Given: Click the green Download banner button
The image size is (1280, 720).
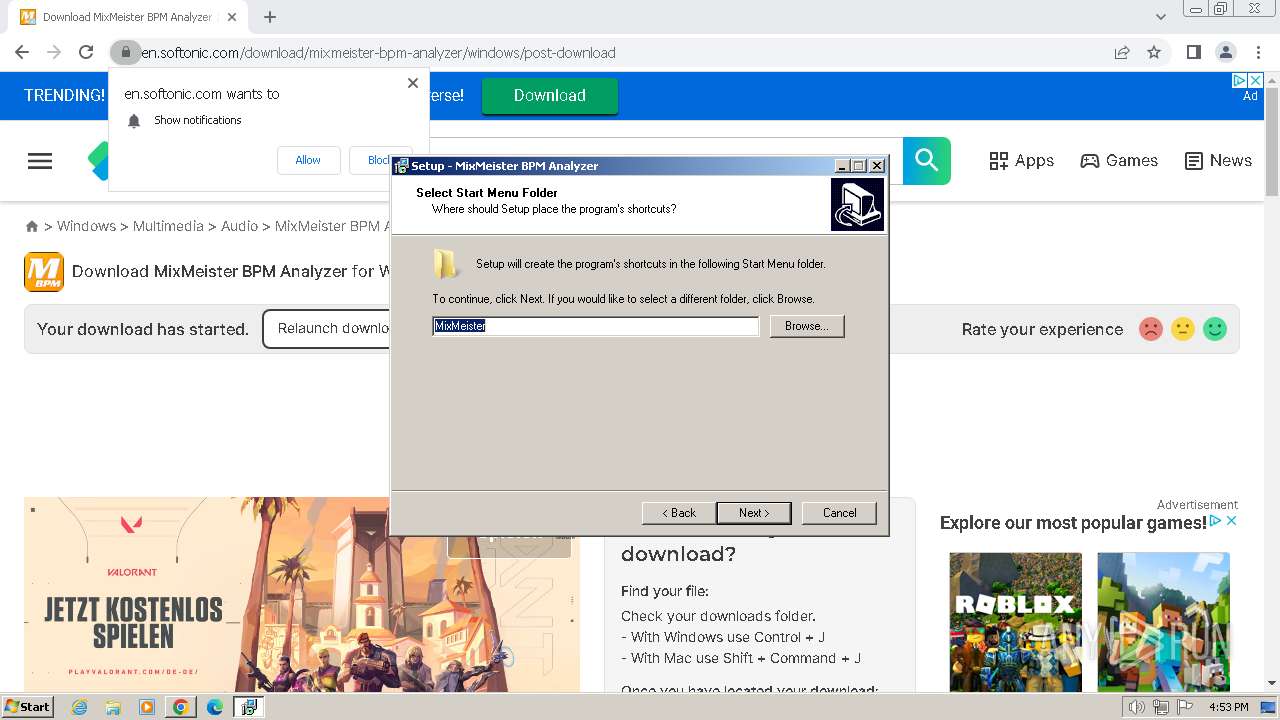Looking at the screenshot, I should (x=550, y=95).
